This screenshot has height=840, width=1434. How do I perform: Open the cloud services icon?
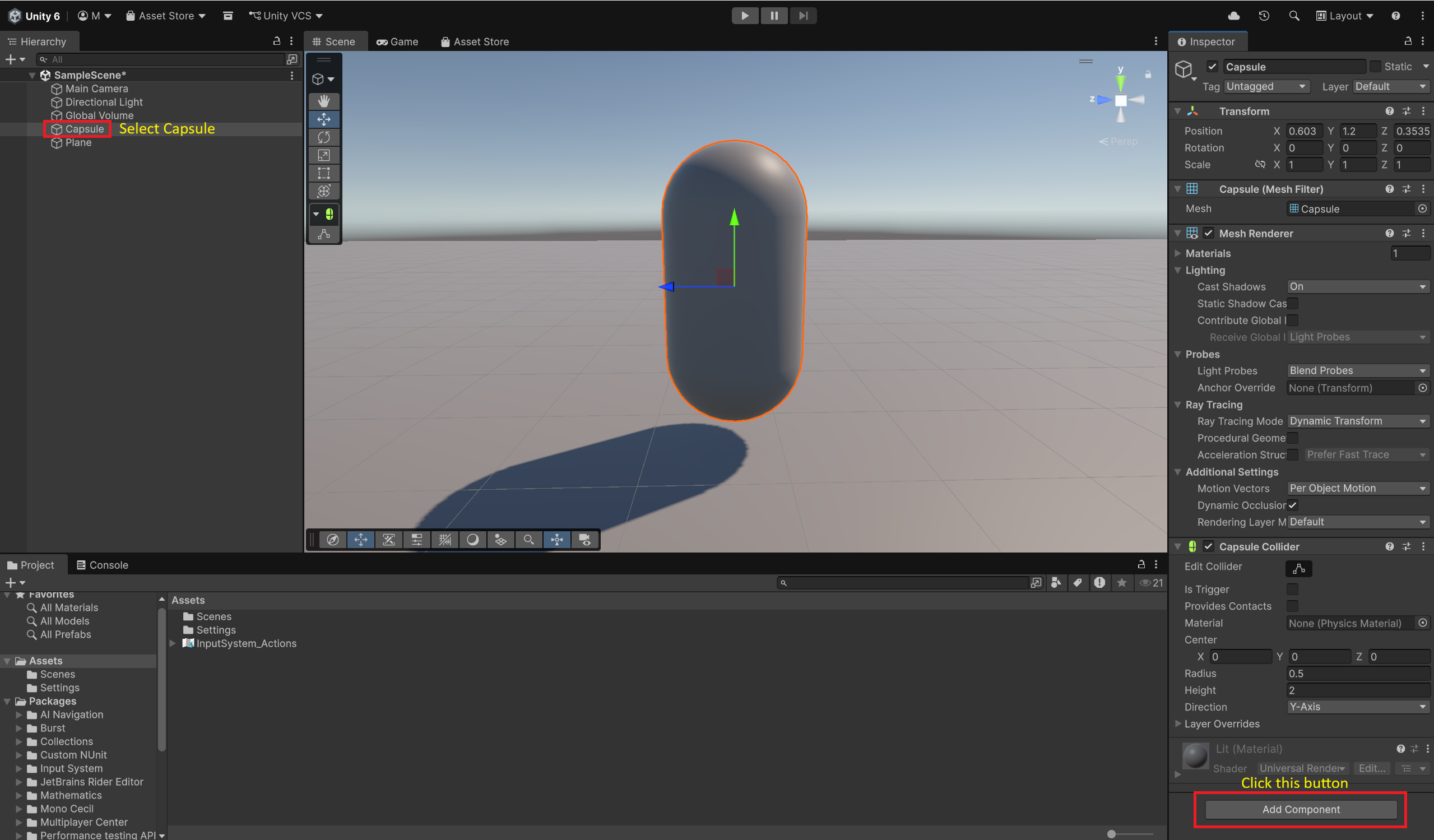1234,16
